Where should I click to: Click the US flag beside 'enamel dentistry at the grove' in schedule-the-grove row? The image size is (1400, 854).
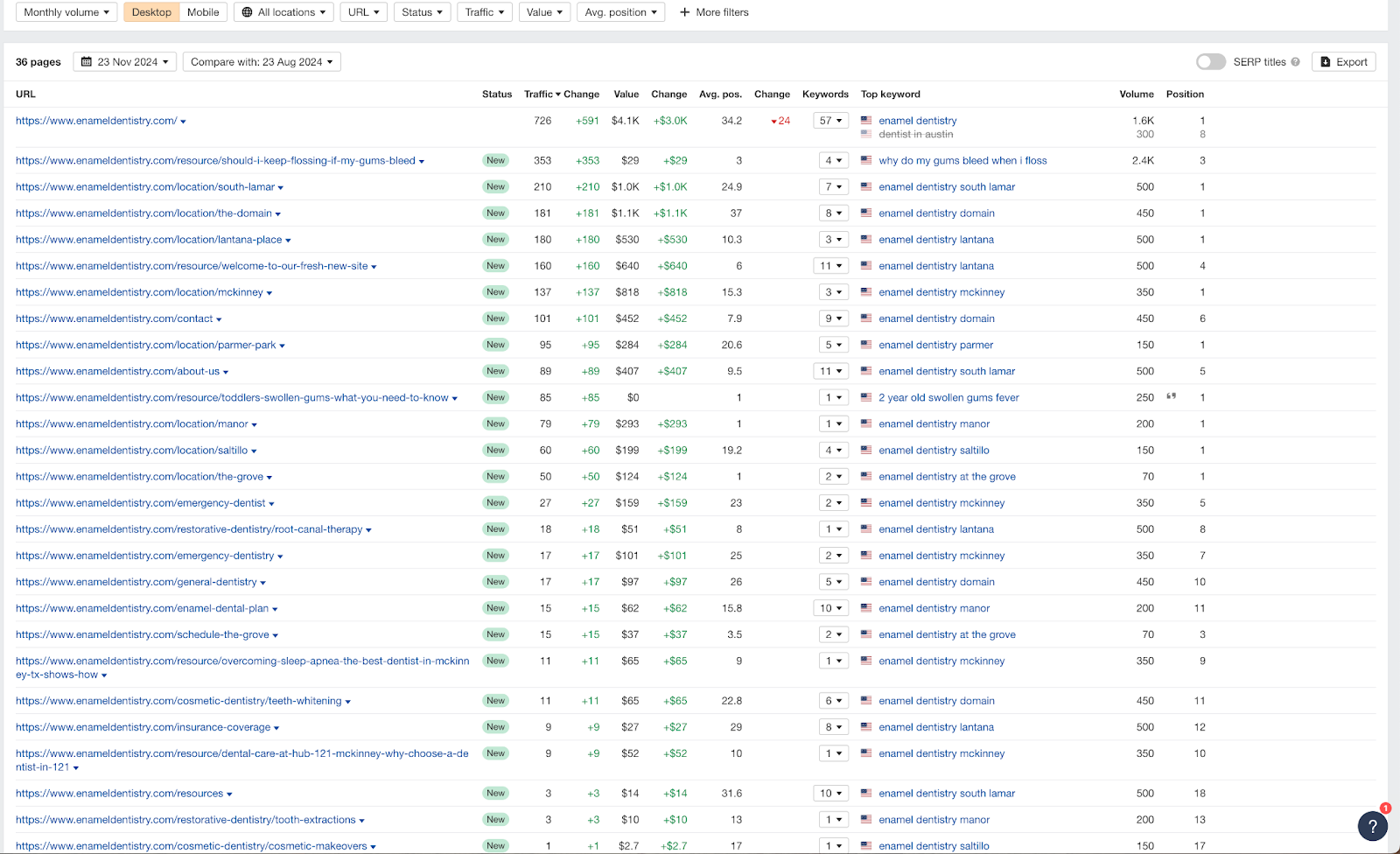tap(866, 634)
